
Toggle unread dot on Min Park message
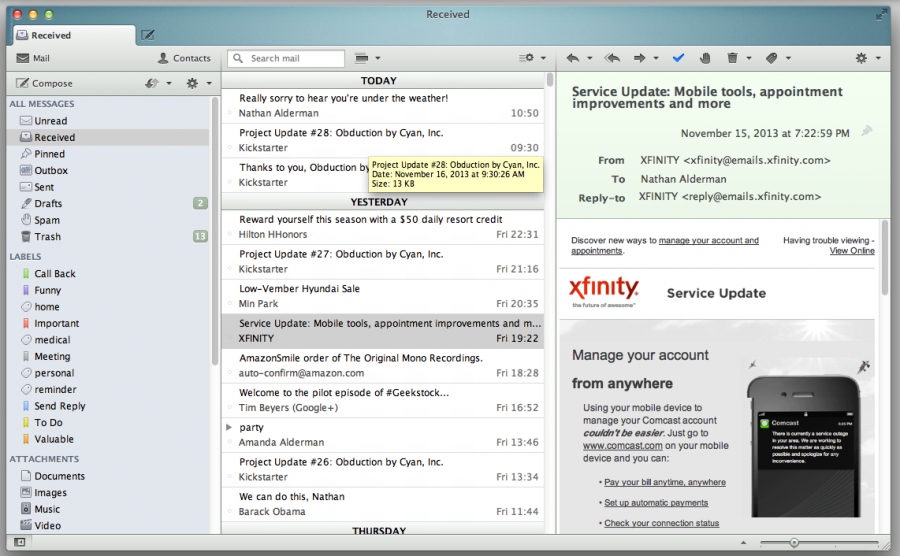[x=230, y=304]
